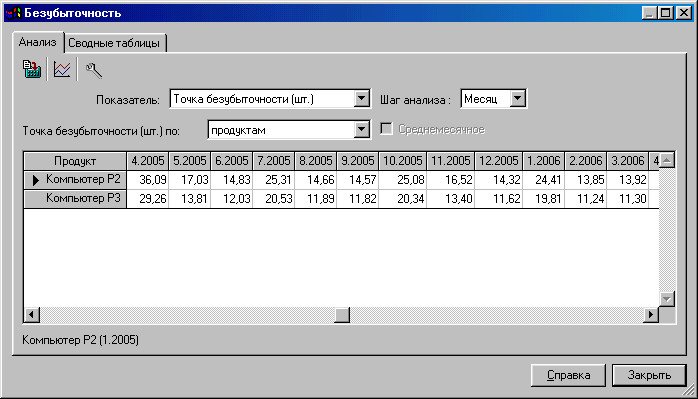Select cell with value 11,62
The image size is (698, 399).
pos(498,199)
